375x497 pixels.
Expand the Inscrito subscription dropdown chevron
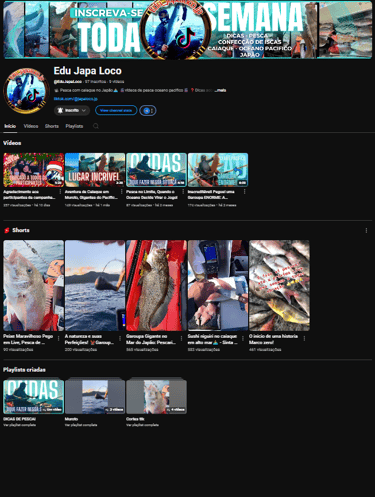click(84, 110)
